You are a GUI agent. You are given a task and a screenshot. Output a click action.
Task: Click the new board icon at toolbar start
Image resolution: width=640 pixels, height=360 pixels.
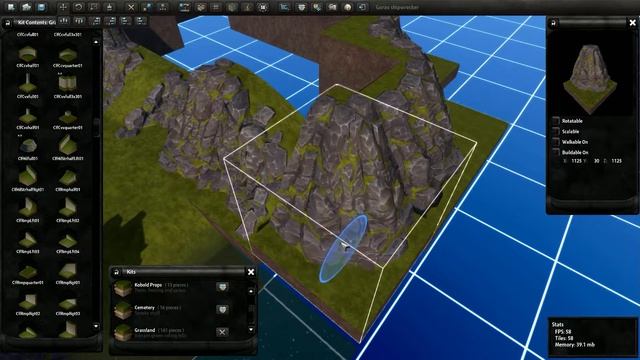tap(11, 7)
